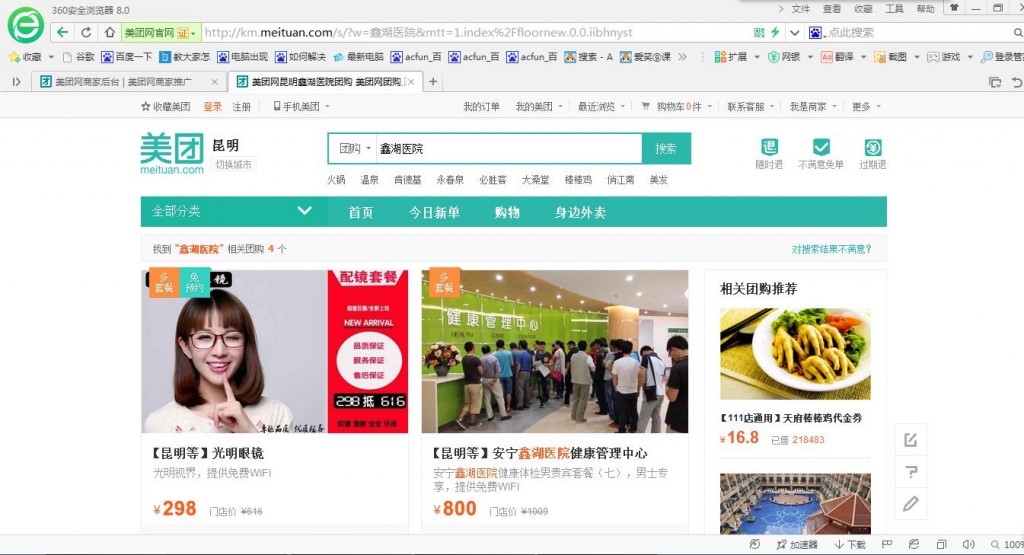Viewport: 1024px width, 555px height.
Task: Click the green 搜索 search button
Action: pos(666,149)
